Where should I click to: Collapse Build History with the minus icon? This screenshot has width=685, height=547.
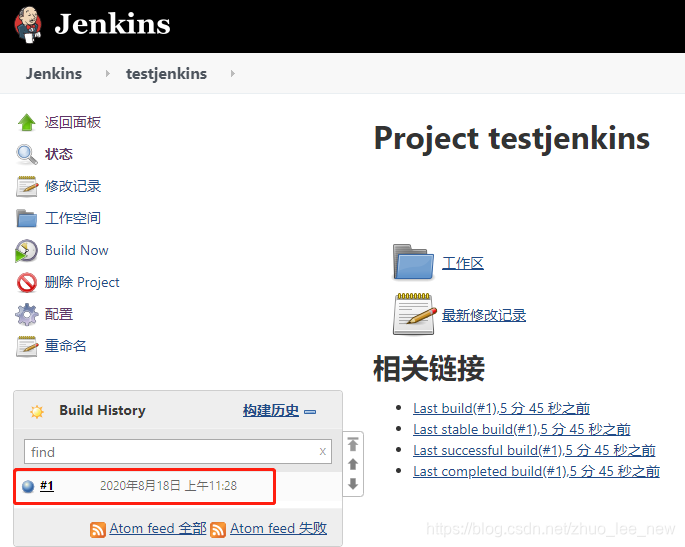coord(310,412)
